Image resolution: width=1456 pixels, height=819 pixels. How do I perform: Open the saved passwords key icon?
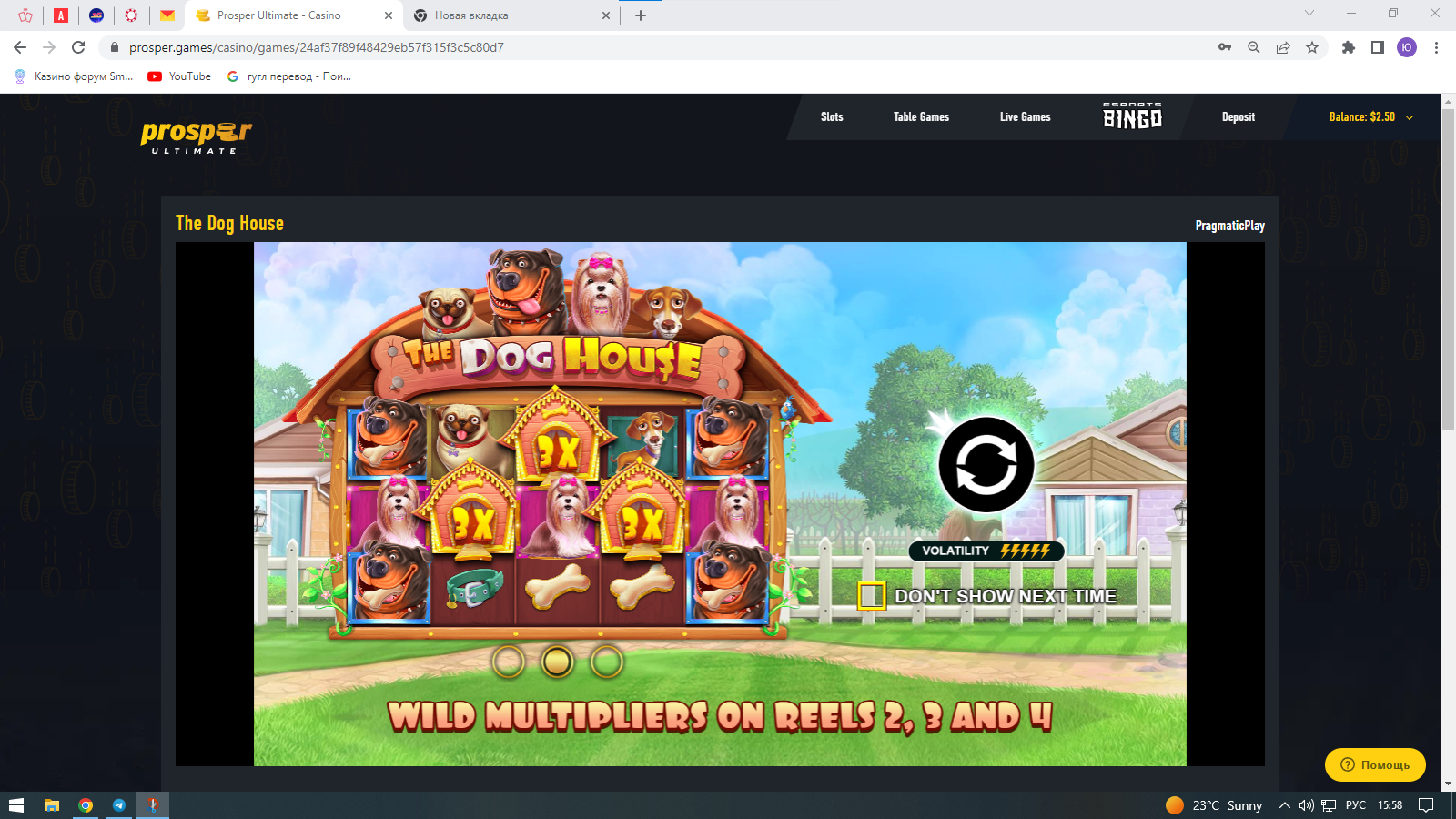tap(1225, 47)
